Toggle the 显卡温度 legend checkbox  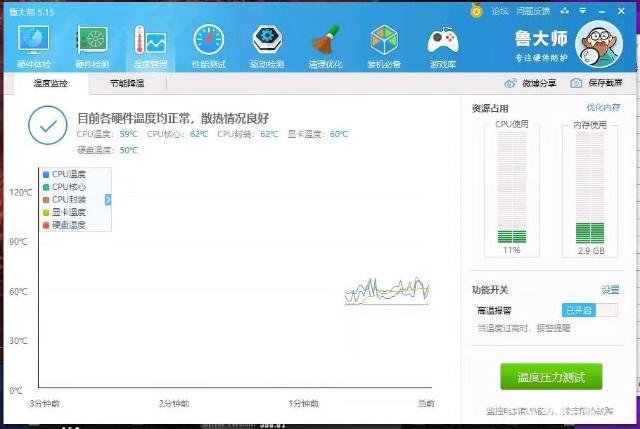pos(46,212)
